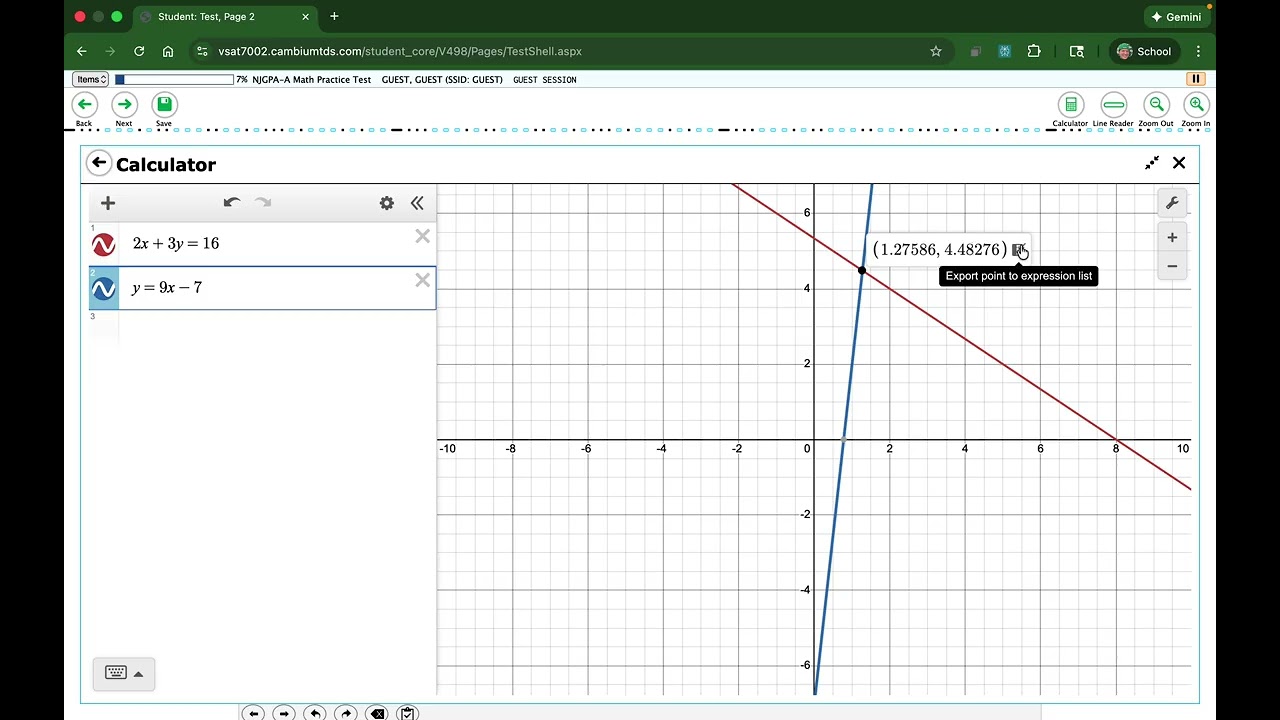Image resolution: width=1280 pixels, height=720 pixels.
Task: Open the Chrome three-dot menu
Action: coord(1198,51)
